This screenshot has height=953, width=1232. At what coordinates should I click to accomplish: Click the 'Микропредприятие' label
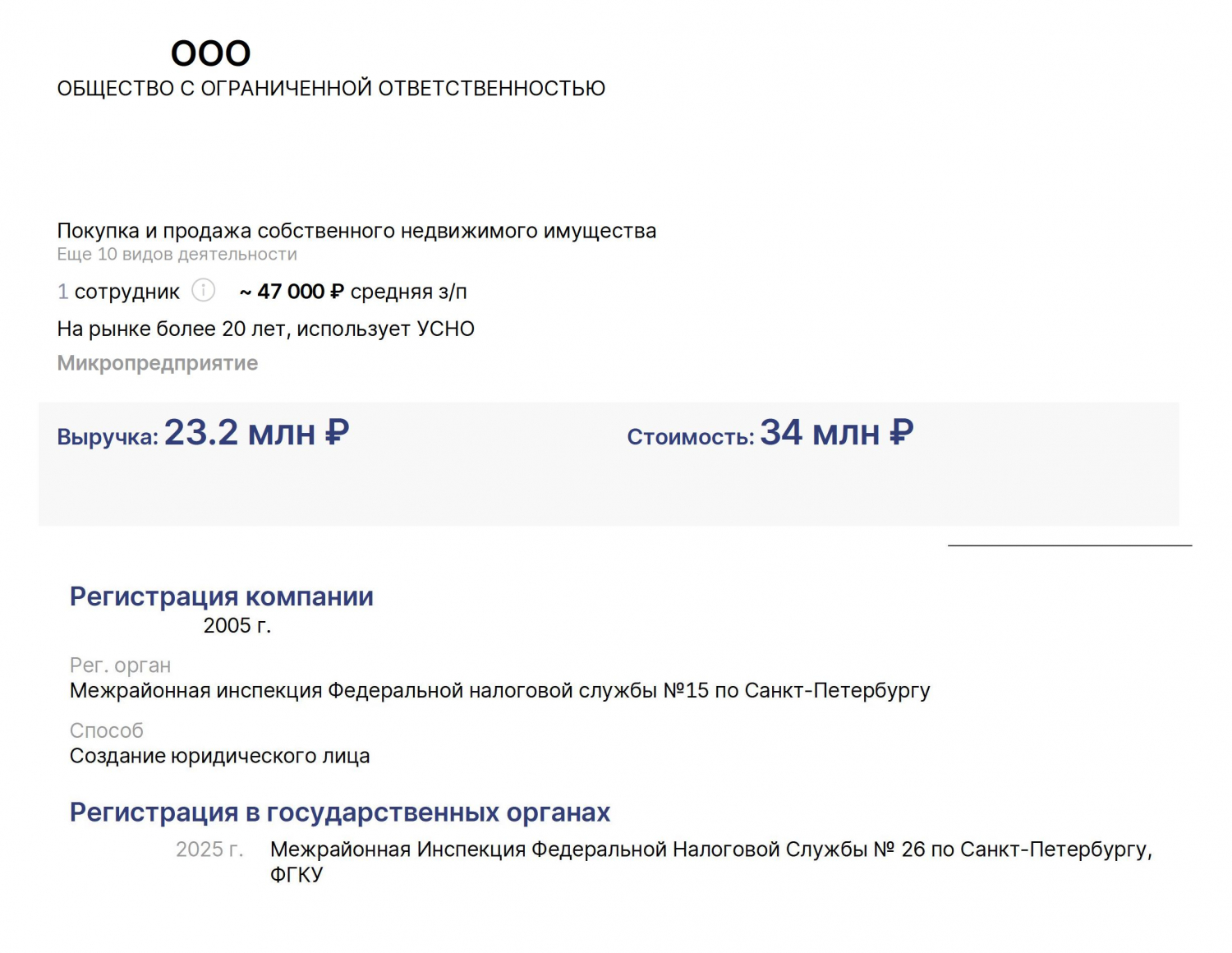click(157, 363)
